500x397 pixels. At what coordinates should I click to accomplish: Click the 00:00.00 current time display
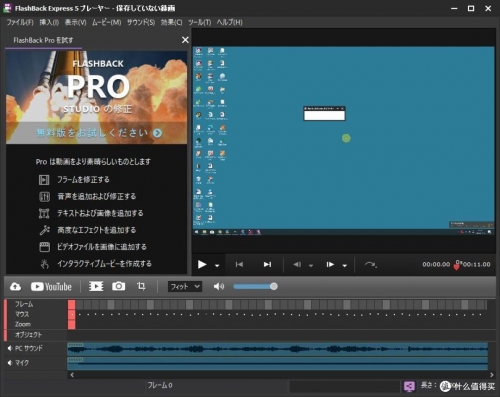tap(436, 264)
